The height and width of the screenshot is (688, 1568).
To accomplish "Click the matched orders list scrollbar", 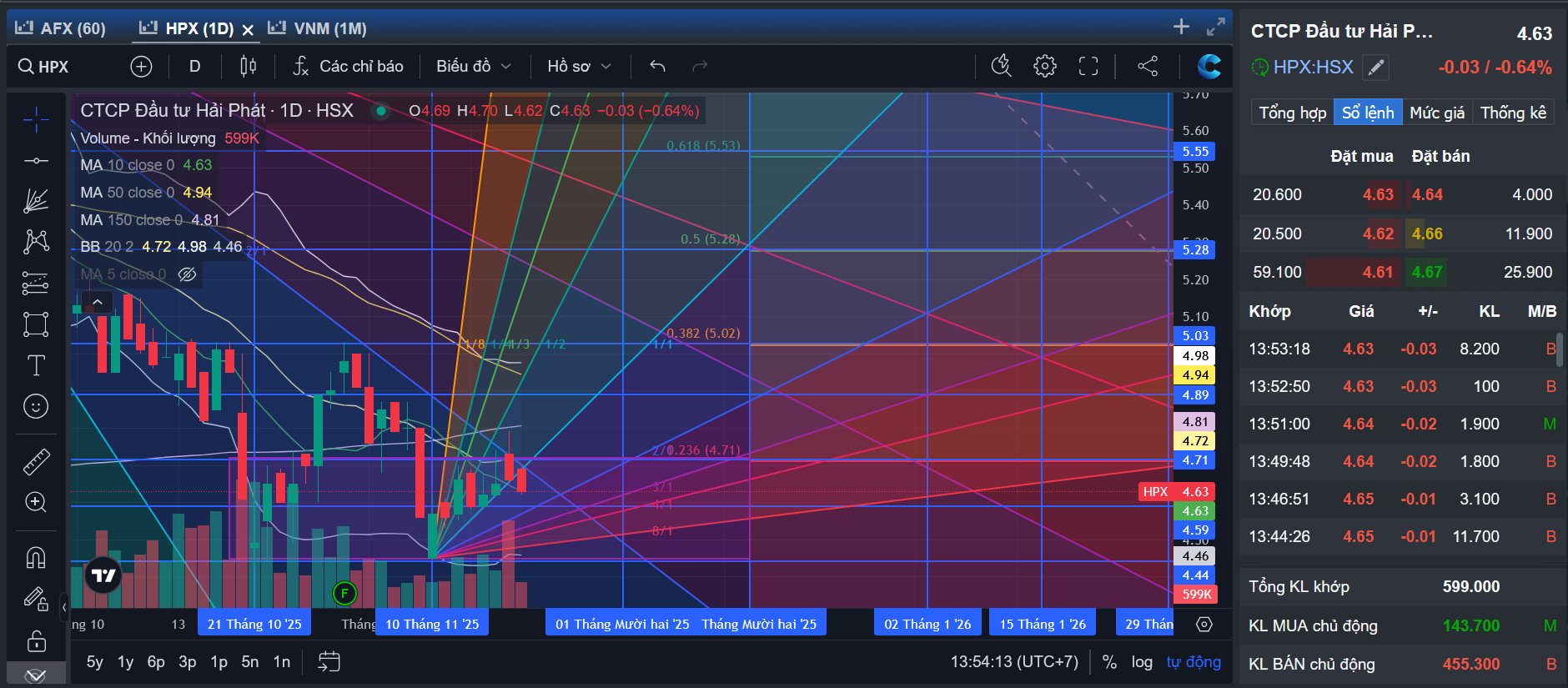I will (x=1560, y=350).
